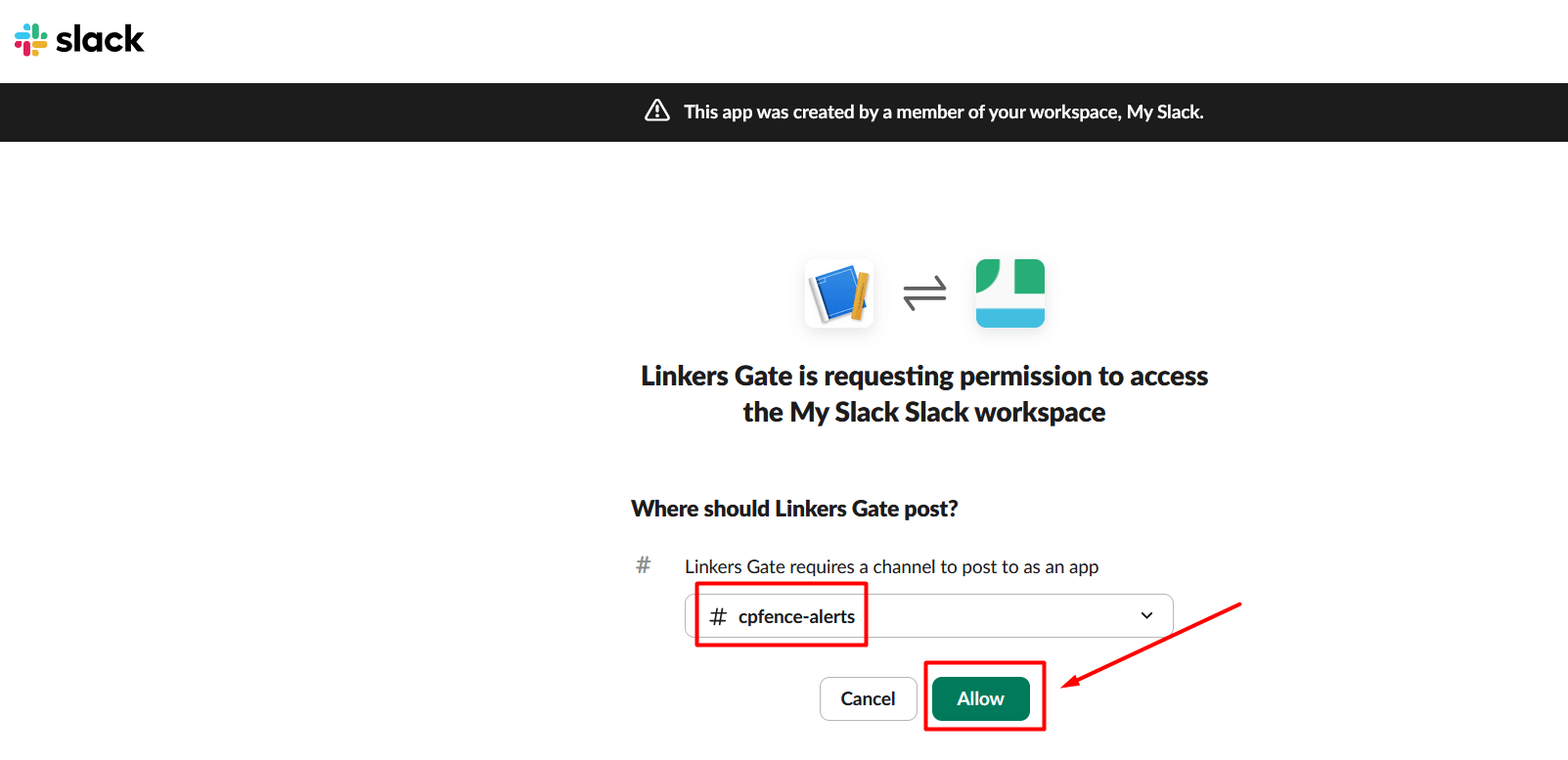
Task: Click "My Slack Slack workspace" heading line
Action: click(924, 413)
